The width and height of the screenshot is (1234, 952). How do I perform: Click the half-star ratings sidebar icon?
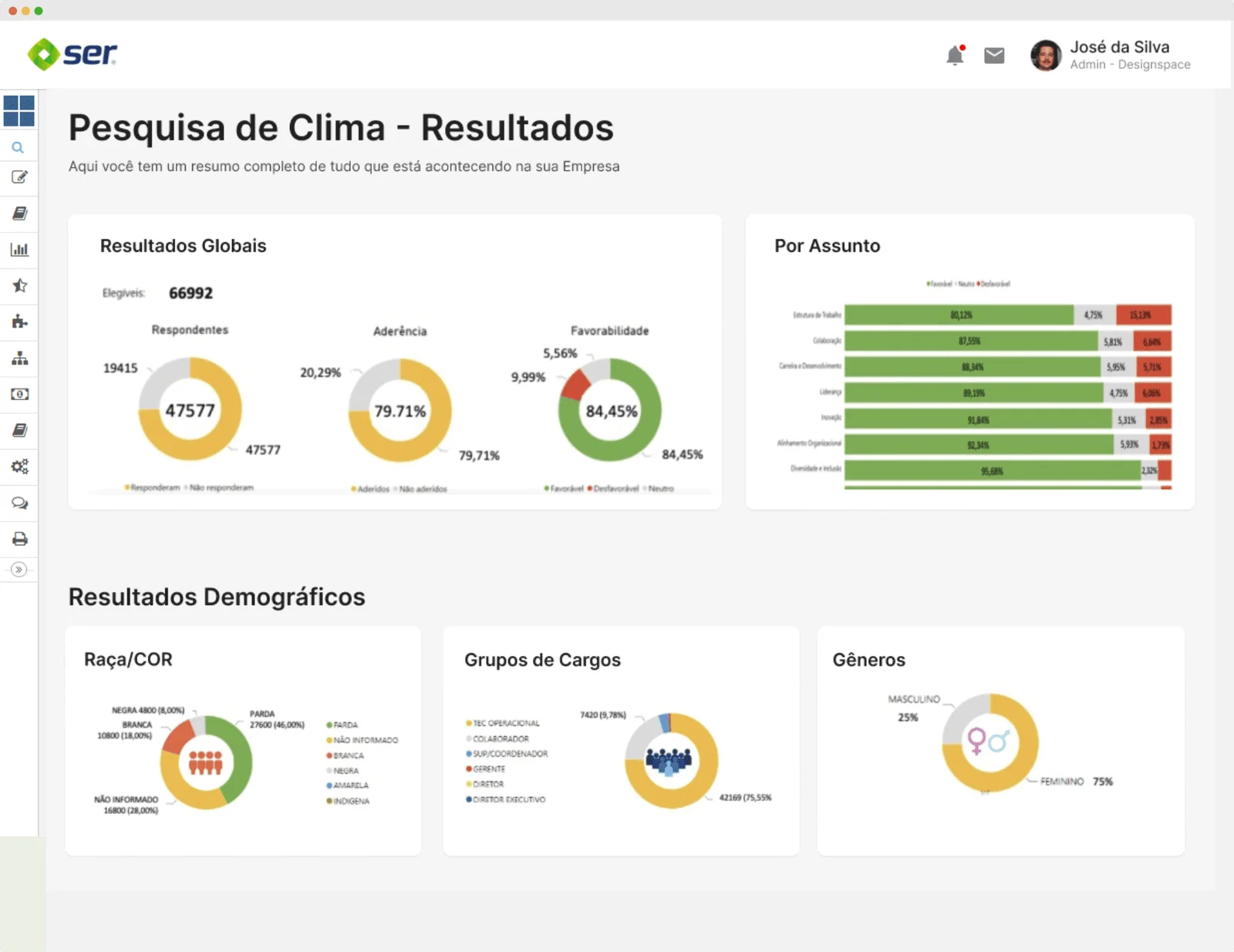(x=19, y=286)
